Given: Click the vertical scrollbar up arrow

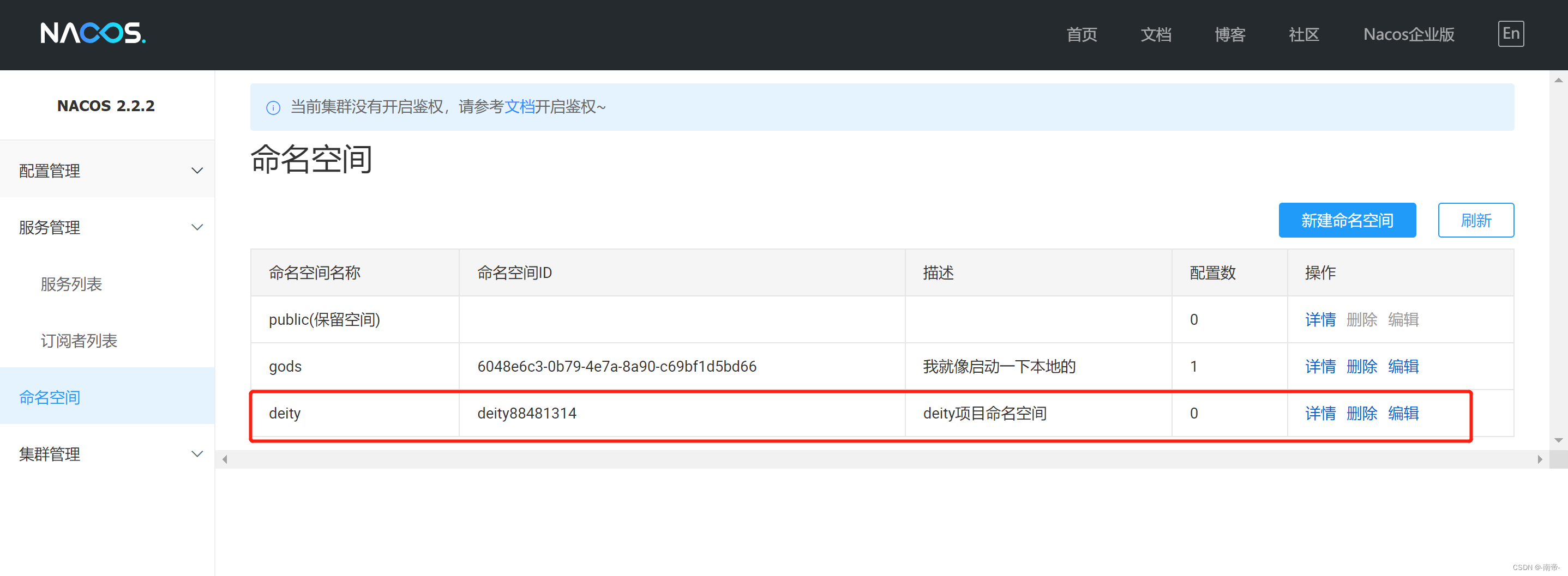Looking at the screenshot, I should click(x=1558, y=80).
